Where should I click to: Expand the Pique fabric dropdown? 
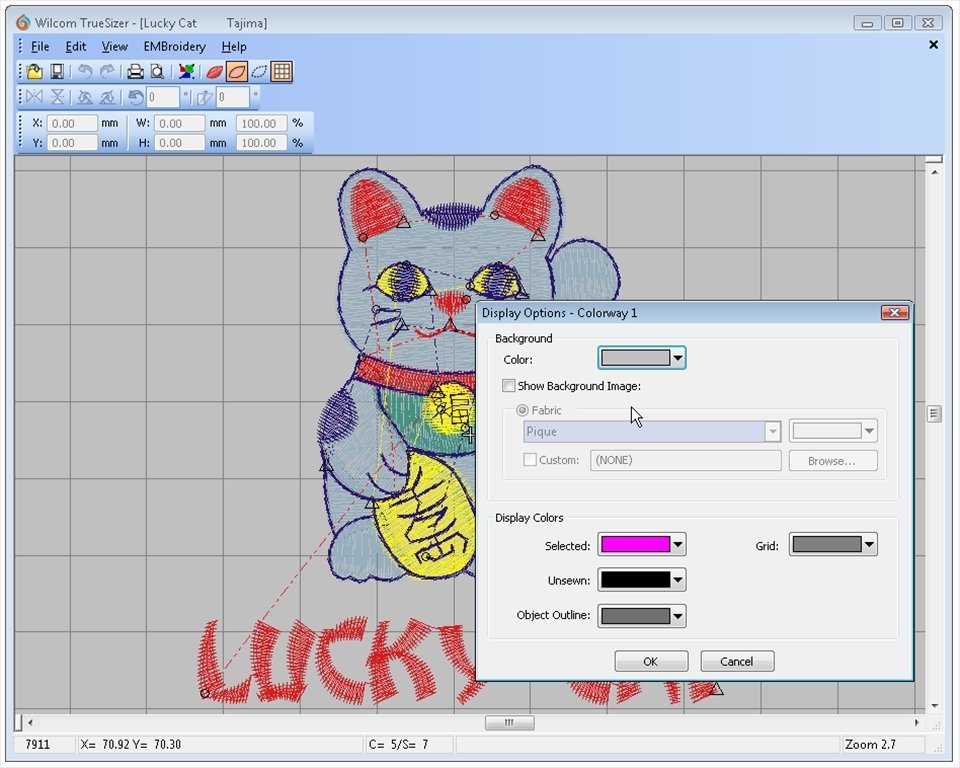[x=773, y=431]
